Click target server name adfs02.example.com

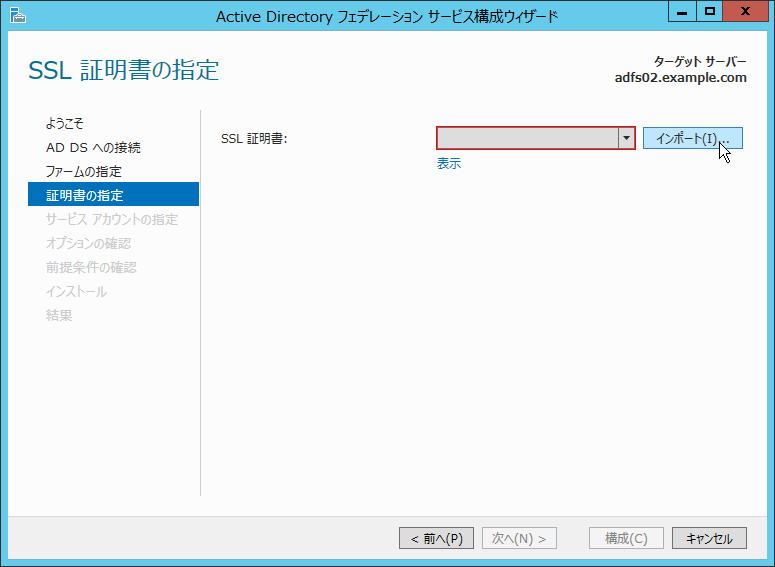coord(681,78)
